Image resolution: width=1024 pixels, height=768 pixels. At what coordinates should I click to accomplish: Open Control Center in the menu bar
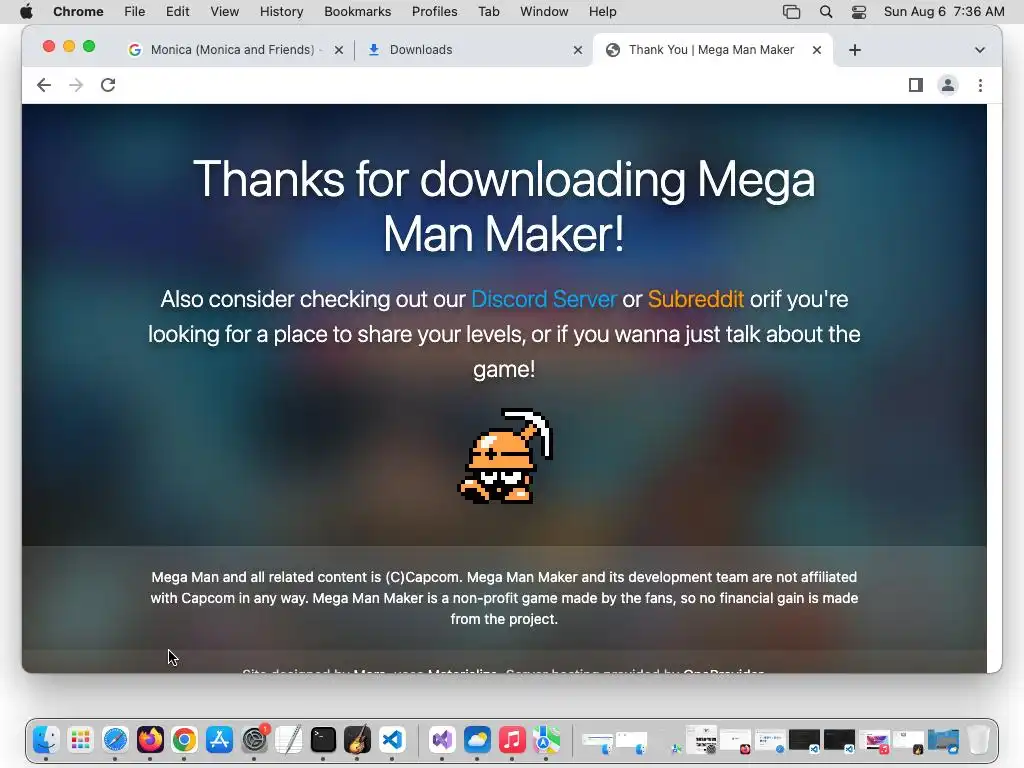(859, 12)
